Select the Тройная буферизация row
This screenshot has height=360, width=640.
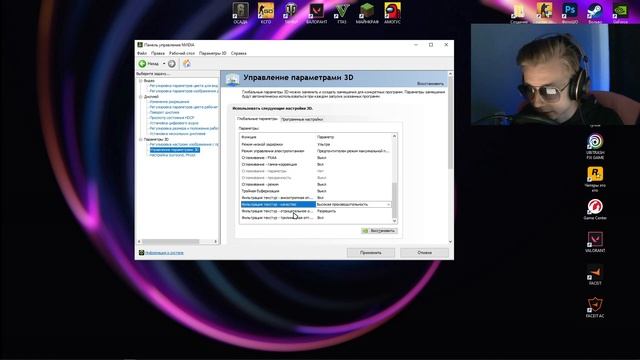[x=316, y=191]
